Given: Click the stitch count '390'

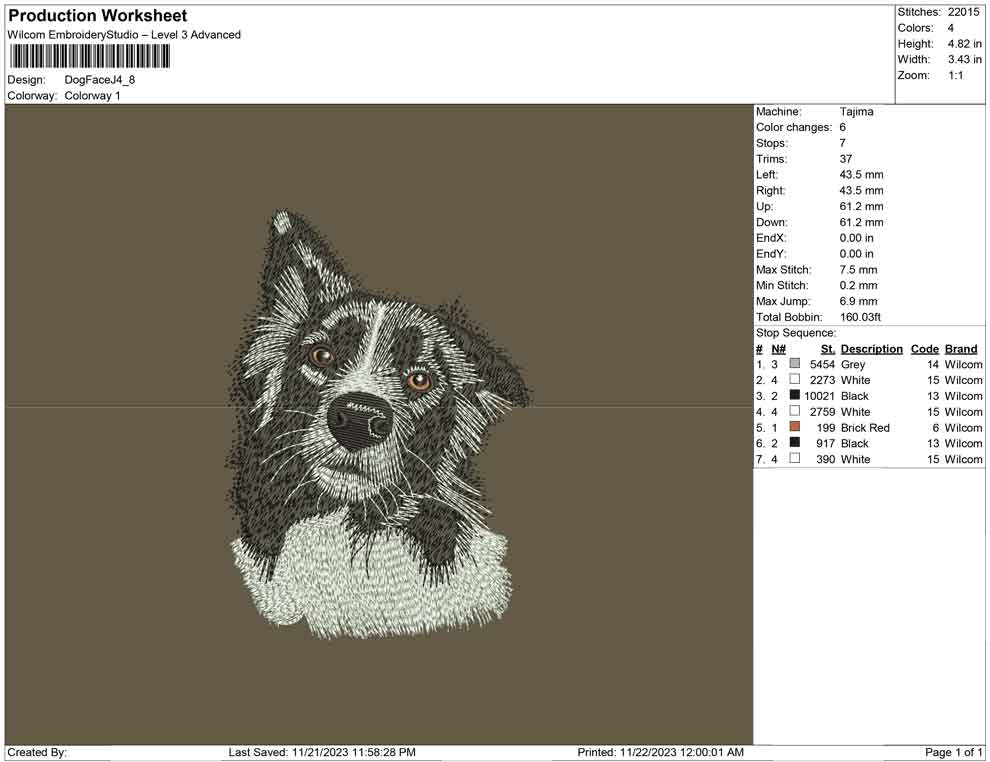Looking at the screenshot, I should click(825, 459).
